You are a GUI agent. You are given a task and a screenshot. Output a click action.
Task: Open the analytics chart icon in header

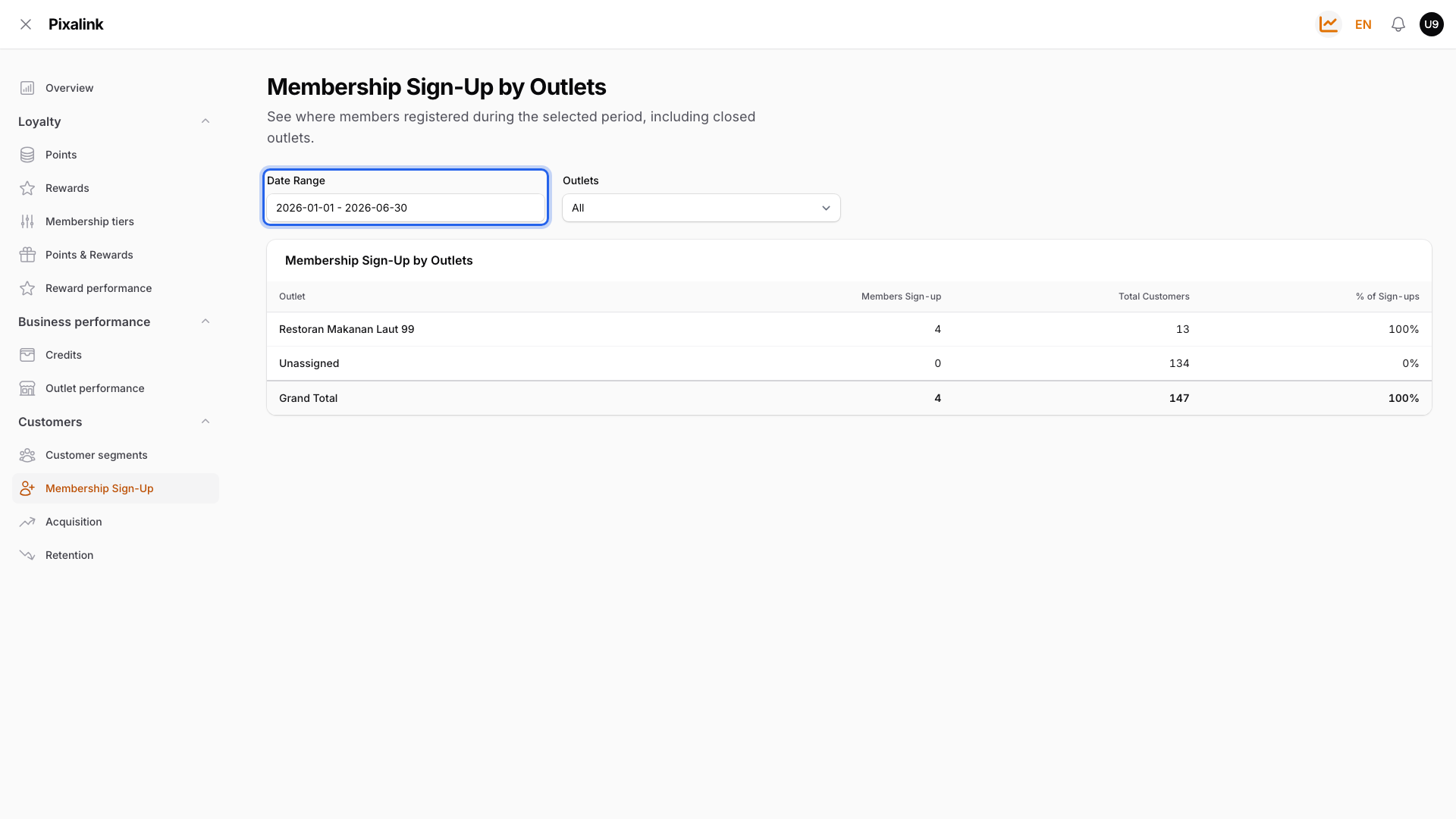click(x=1328, y=24)
